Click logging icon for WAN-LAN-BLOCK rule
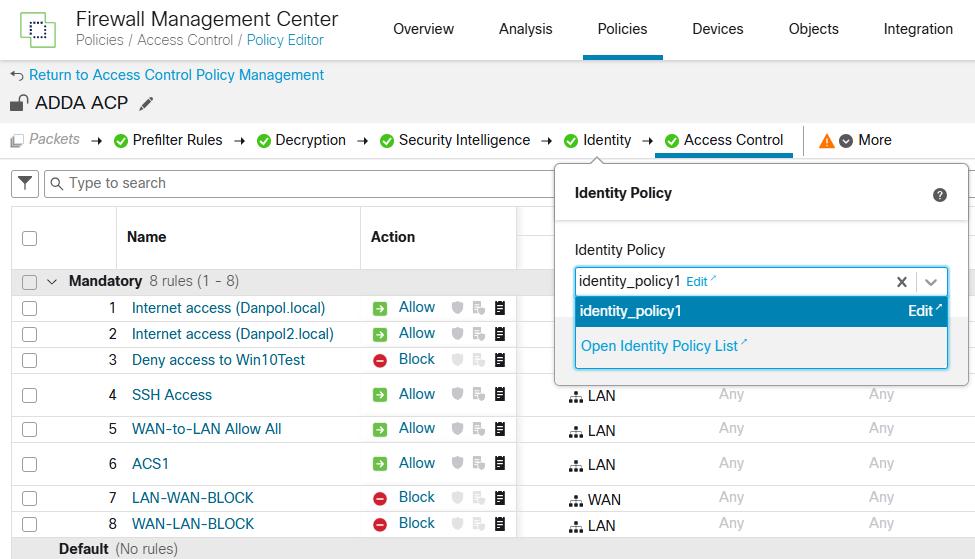Viewport: 975px width, 559px height. coord(500,524)
